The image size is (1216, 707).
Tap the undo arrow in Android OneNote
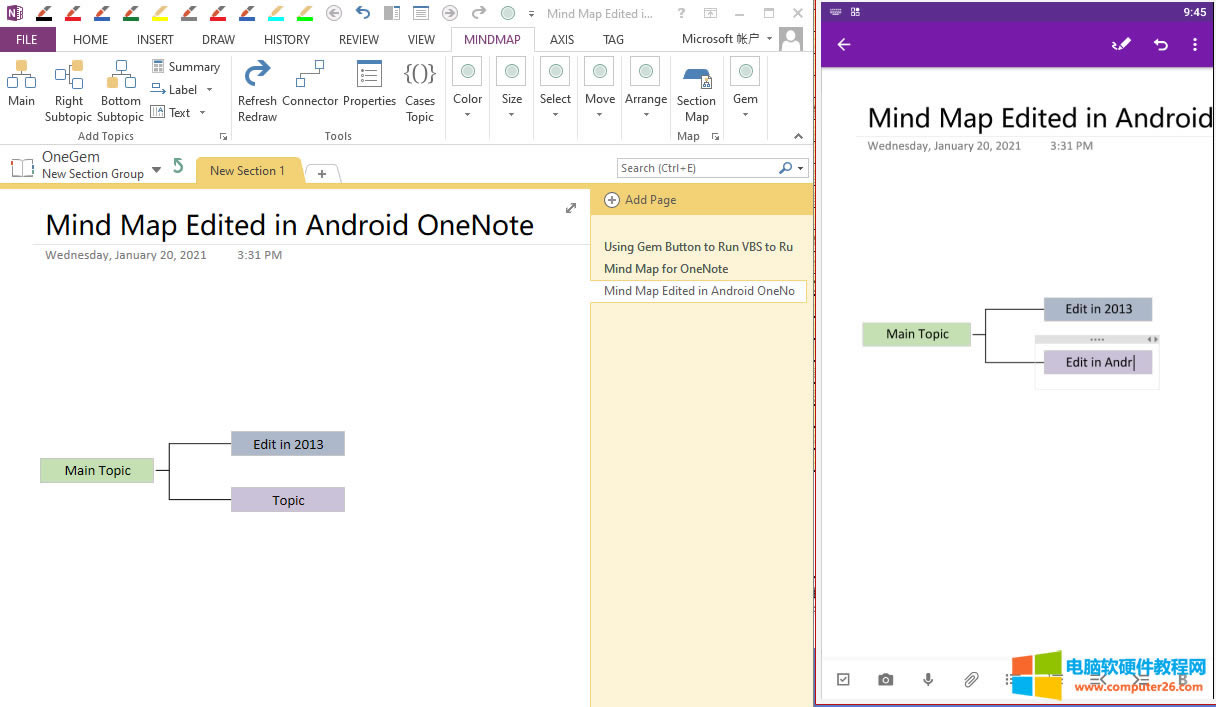point(1159,43)
